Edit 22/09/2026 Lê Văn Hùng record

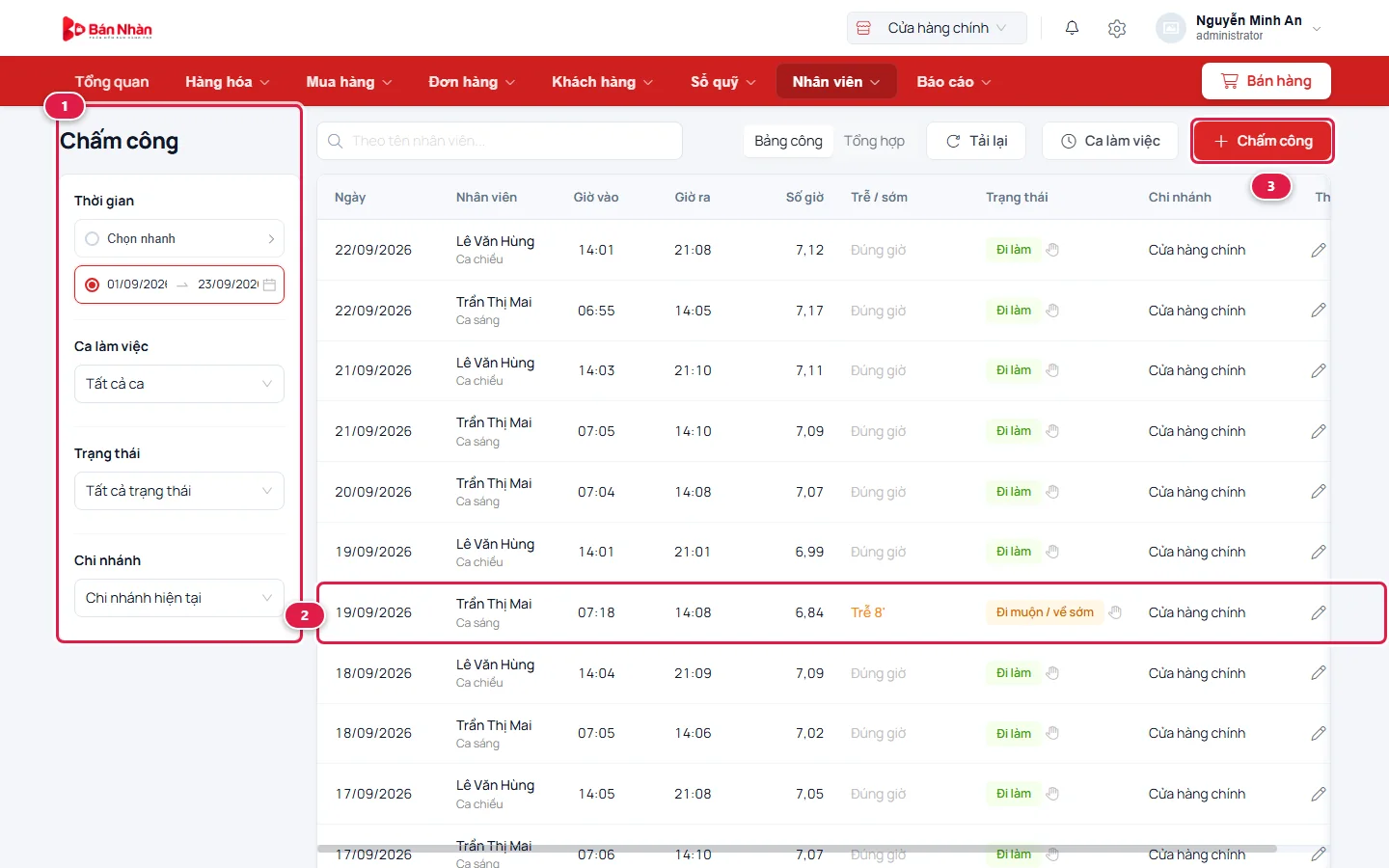pos(1319,250)
